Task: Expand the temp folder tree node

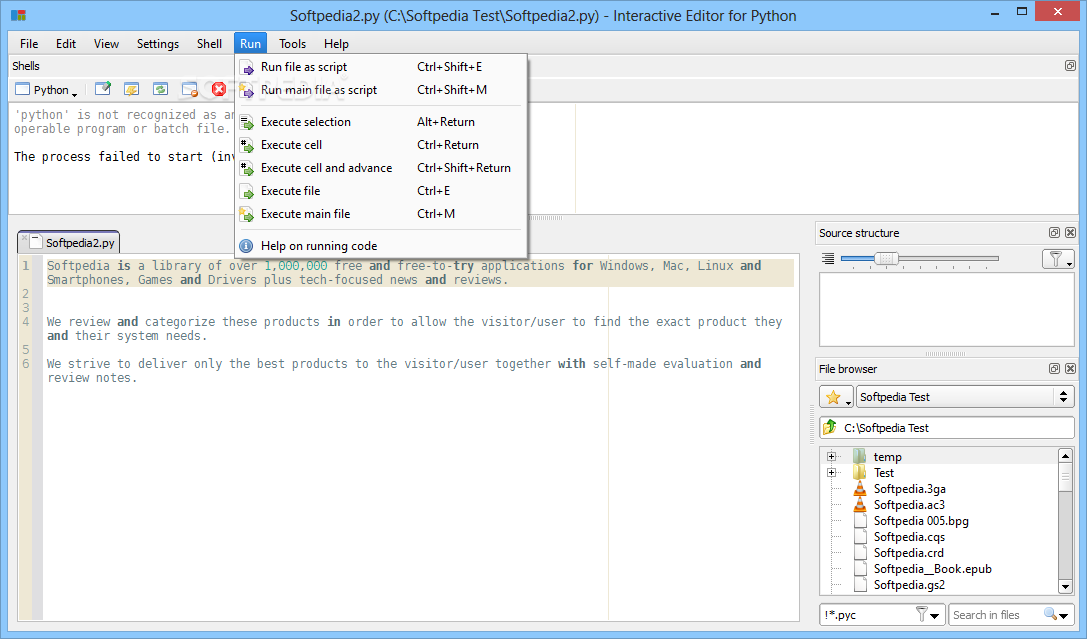Action: click(831, 457)
